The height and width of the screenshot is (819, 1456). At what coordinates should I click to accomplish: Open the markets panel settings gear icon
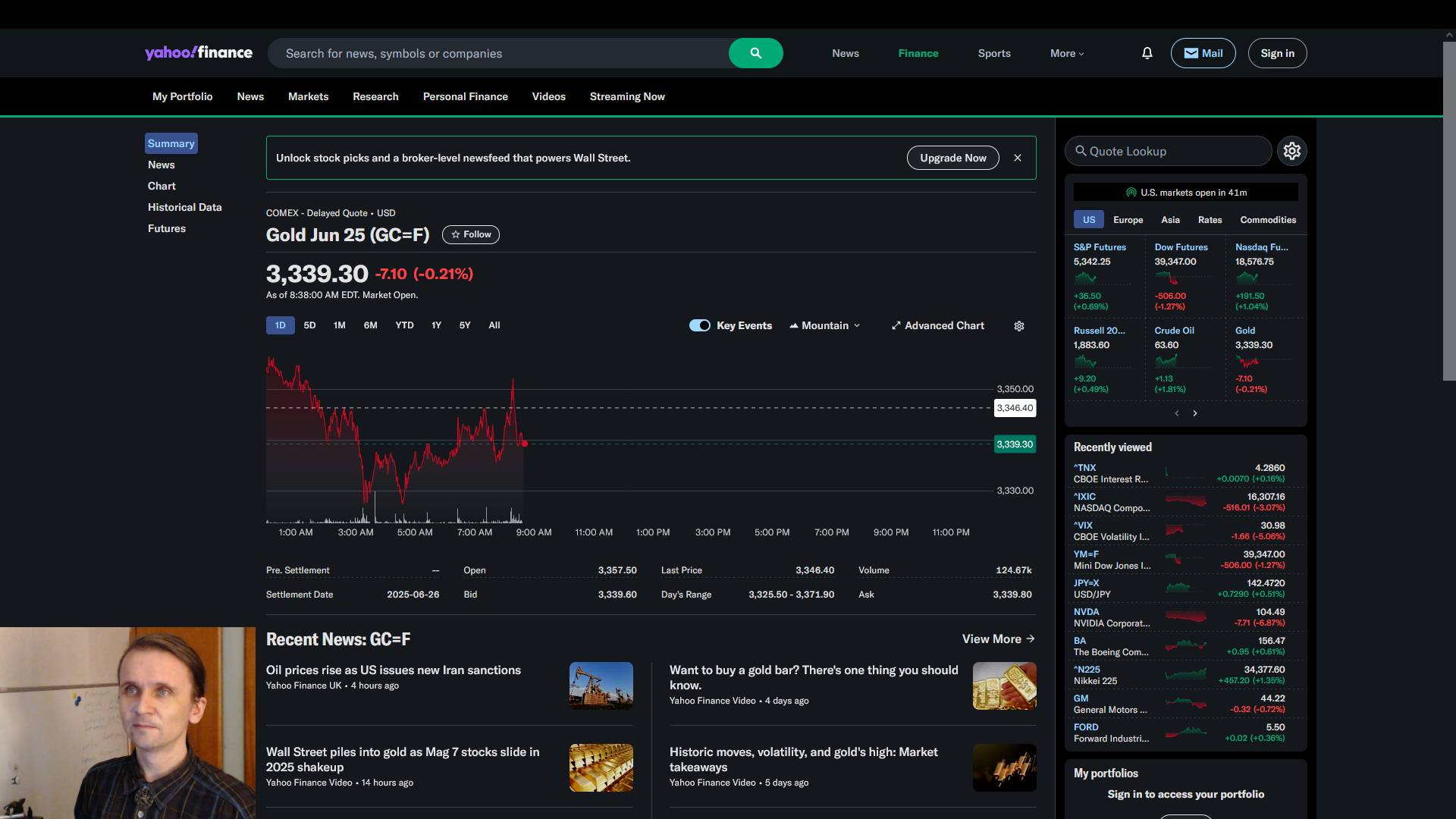(x=1291, y=151)
